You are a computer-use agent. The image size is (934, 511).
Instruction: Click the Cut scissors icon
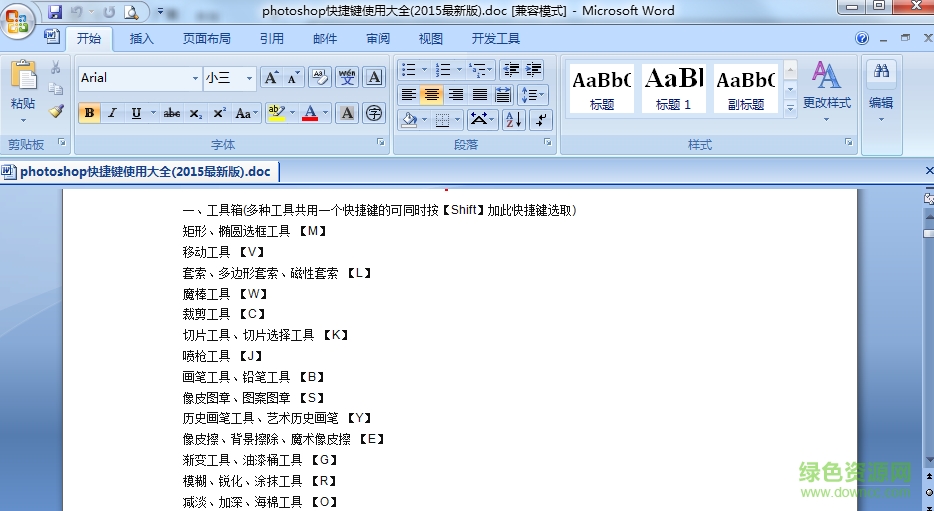pos(55,67)
